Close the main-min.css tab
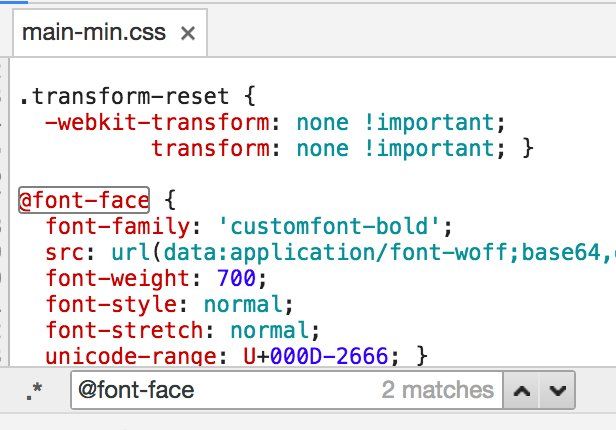The width and height of the screenshot is (616, 430). 188,33
